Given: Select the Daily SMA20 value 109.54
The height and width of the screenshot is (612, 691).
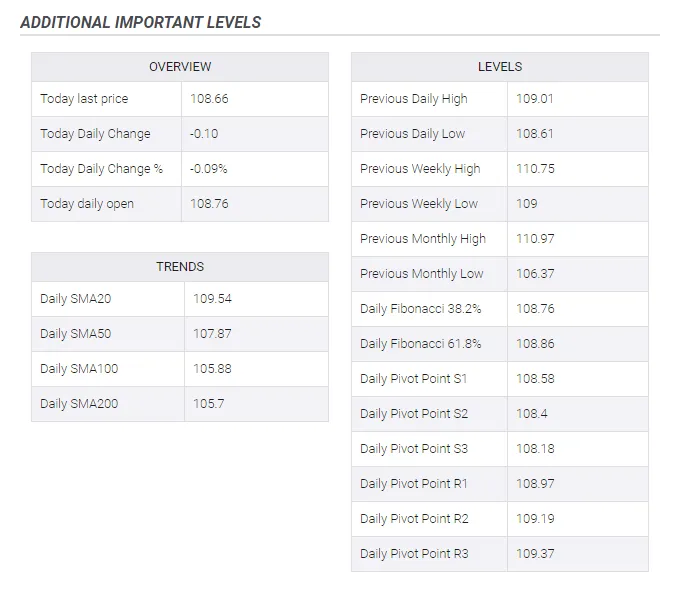Looking at the screenshot, I should coord(212,299).
